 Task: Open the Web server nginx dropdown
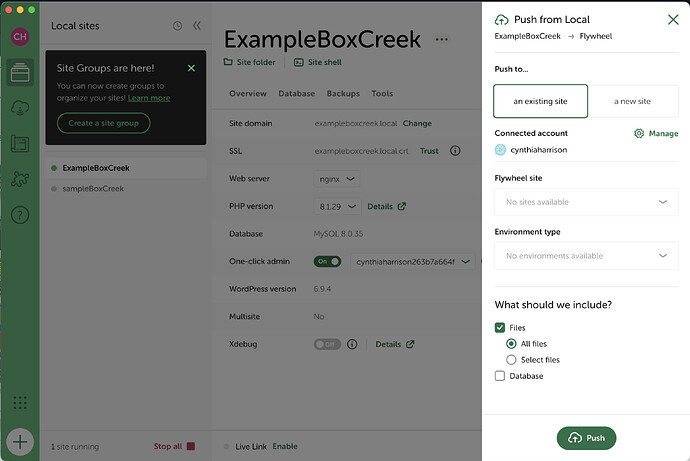337,179
